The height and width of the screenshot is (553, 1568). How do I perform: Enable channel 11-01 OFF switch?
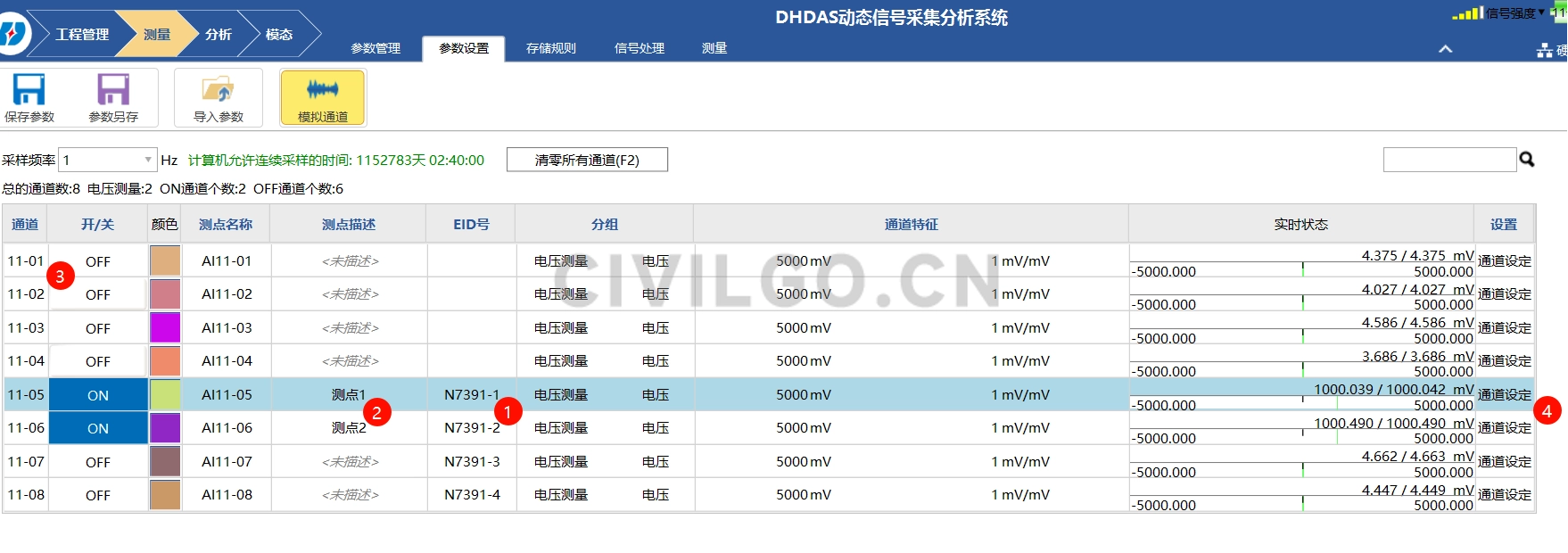click(98, 261)
